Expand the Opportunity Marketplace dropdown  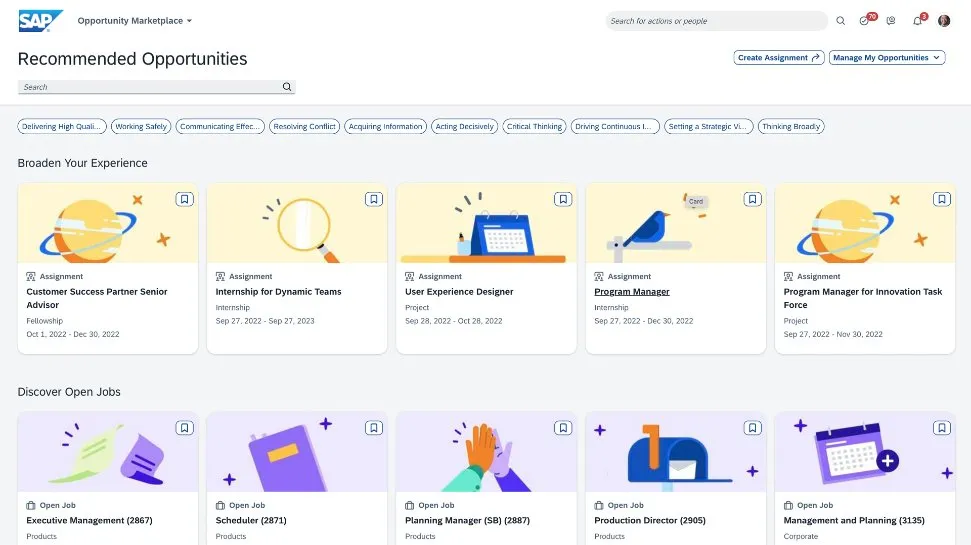135,21
